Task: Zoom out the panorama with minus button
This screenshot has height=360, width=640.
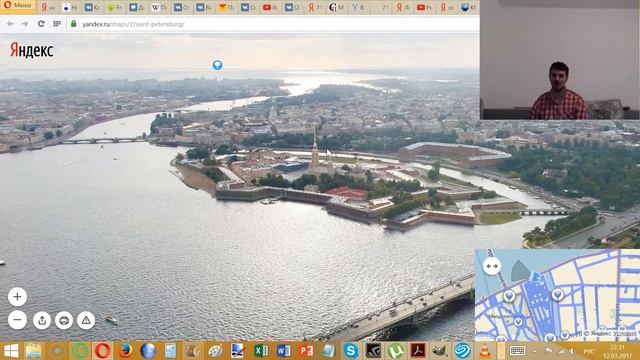Action: [18, 320]
